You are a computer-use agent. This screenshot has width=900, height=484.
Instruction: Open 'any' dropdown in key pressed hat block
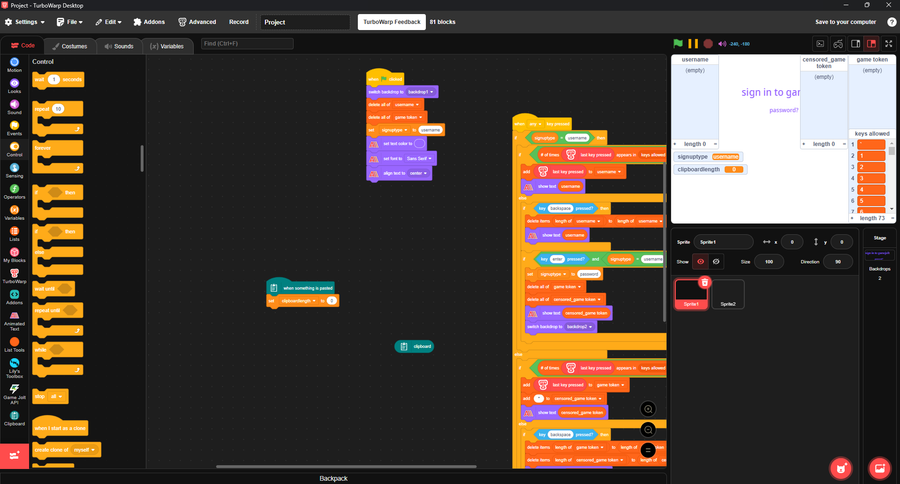coord(535,123)
